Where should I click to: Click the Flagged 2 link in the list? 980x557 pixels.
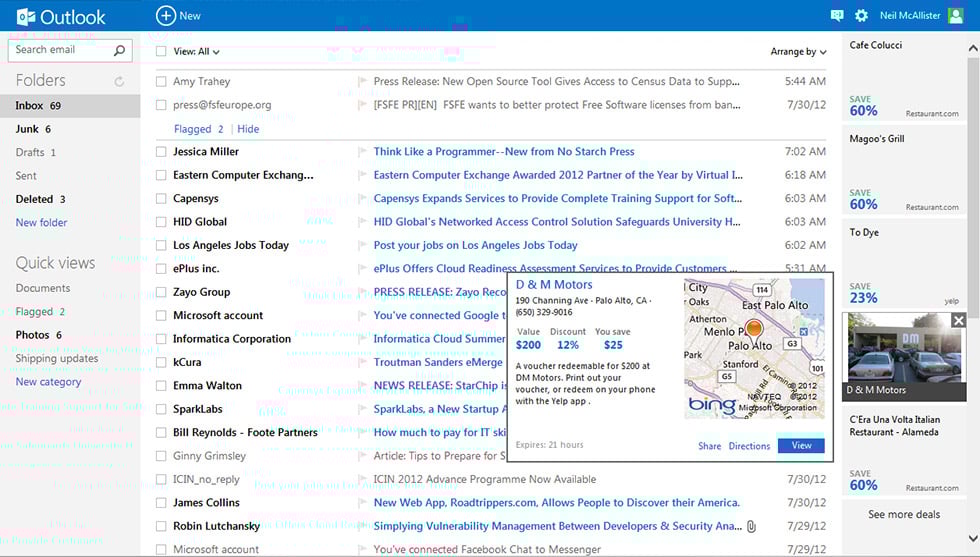coord(199,129)
